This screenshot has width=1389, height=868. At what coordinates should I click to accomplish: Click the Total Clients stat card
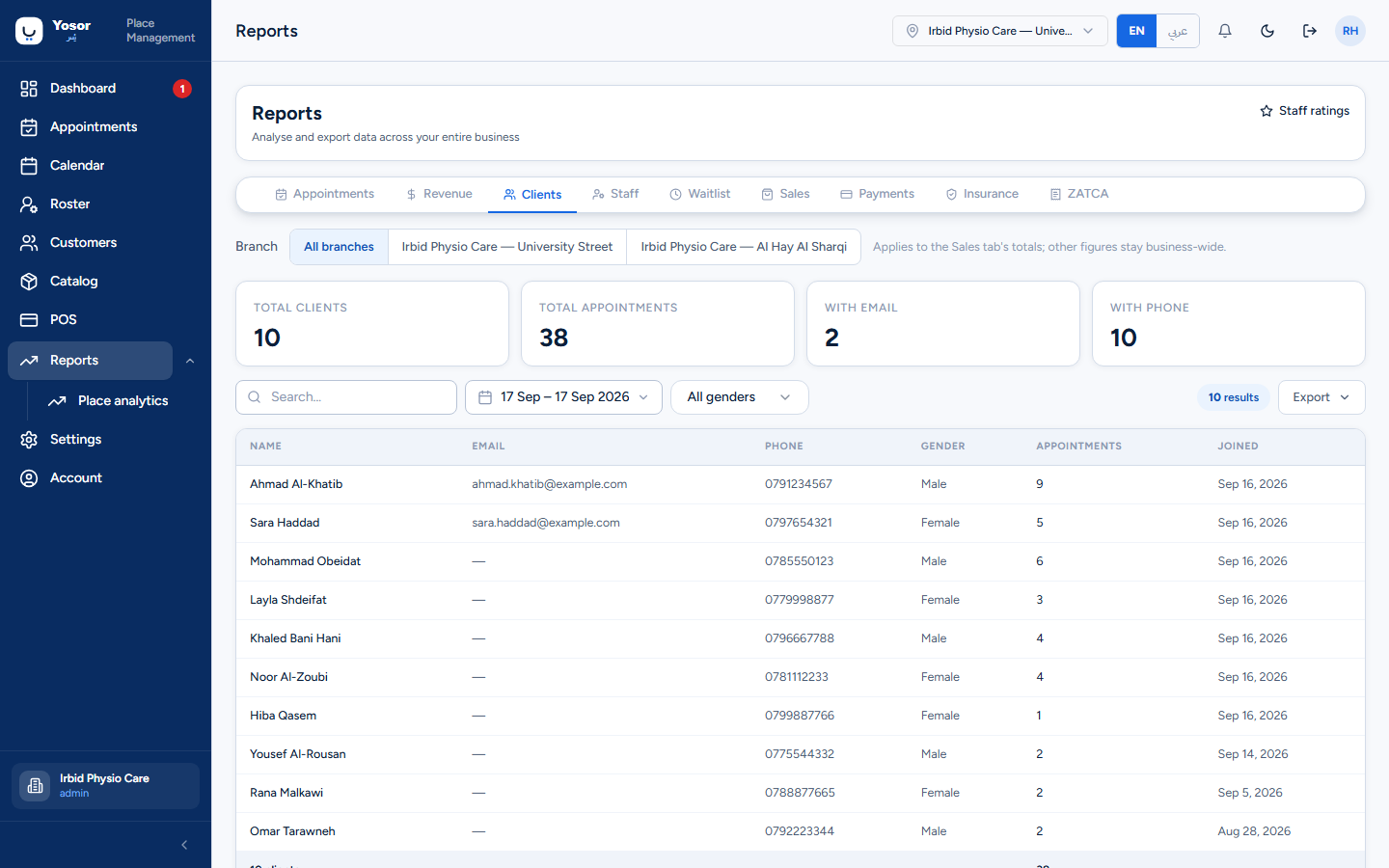click(372, 323)
